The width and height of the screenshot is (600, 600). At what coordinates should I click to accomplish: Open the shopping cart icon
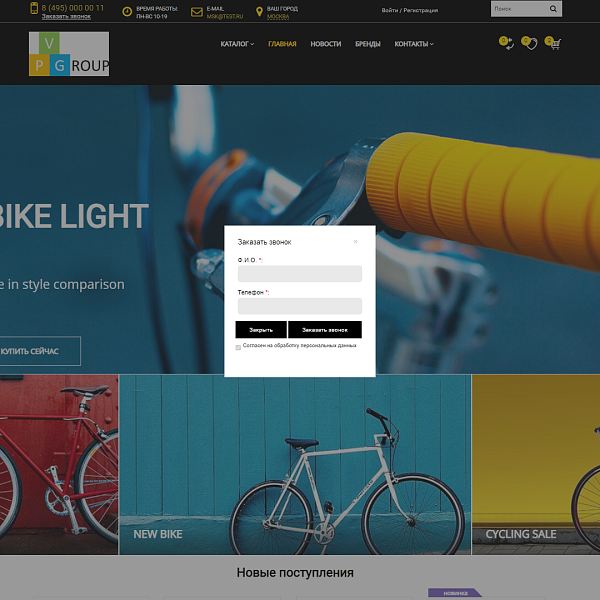click(x=554, y=44)
